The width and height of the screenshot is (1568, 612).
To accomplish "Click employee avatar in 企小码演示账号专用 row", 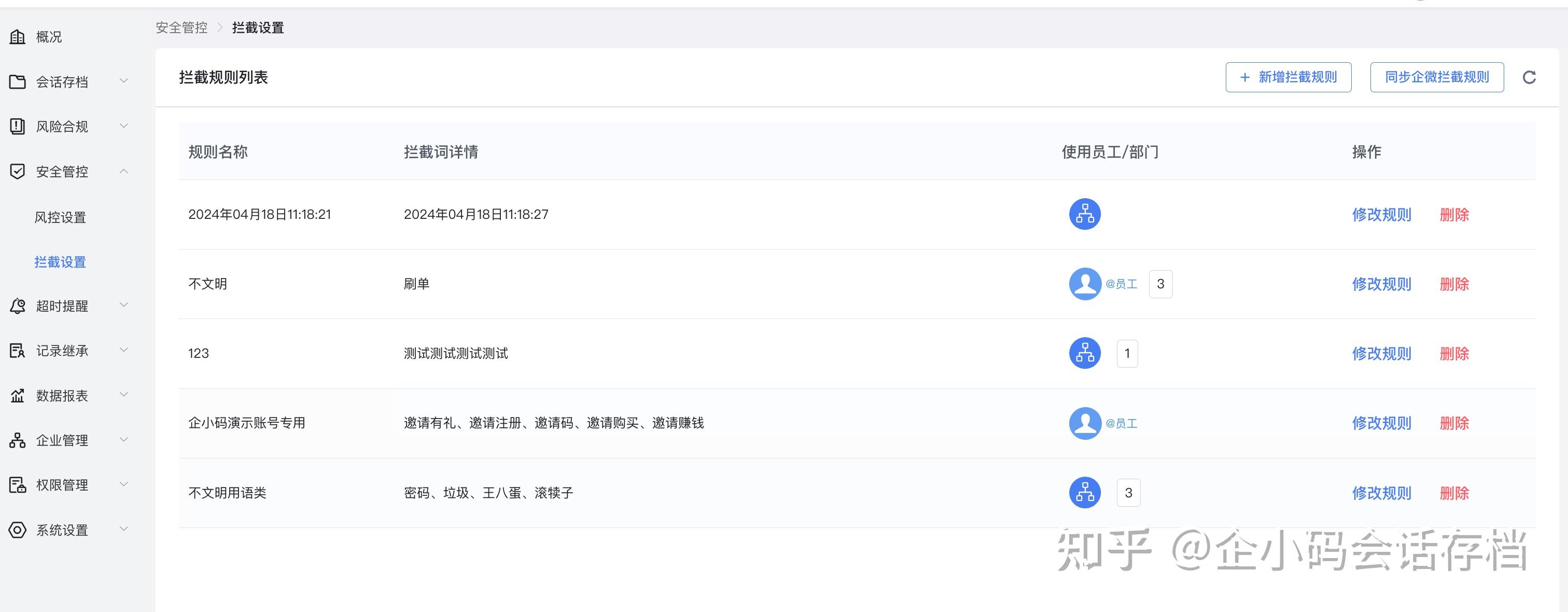I will click(x=1084, y=423).
